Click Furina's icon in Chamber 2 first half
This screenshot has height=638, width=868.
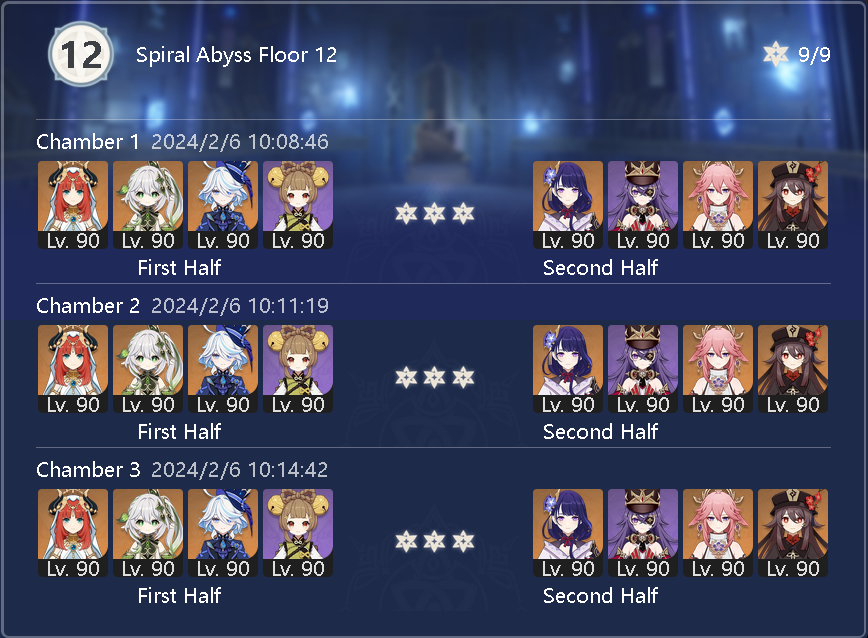(223, 369)
